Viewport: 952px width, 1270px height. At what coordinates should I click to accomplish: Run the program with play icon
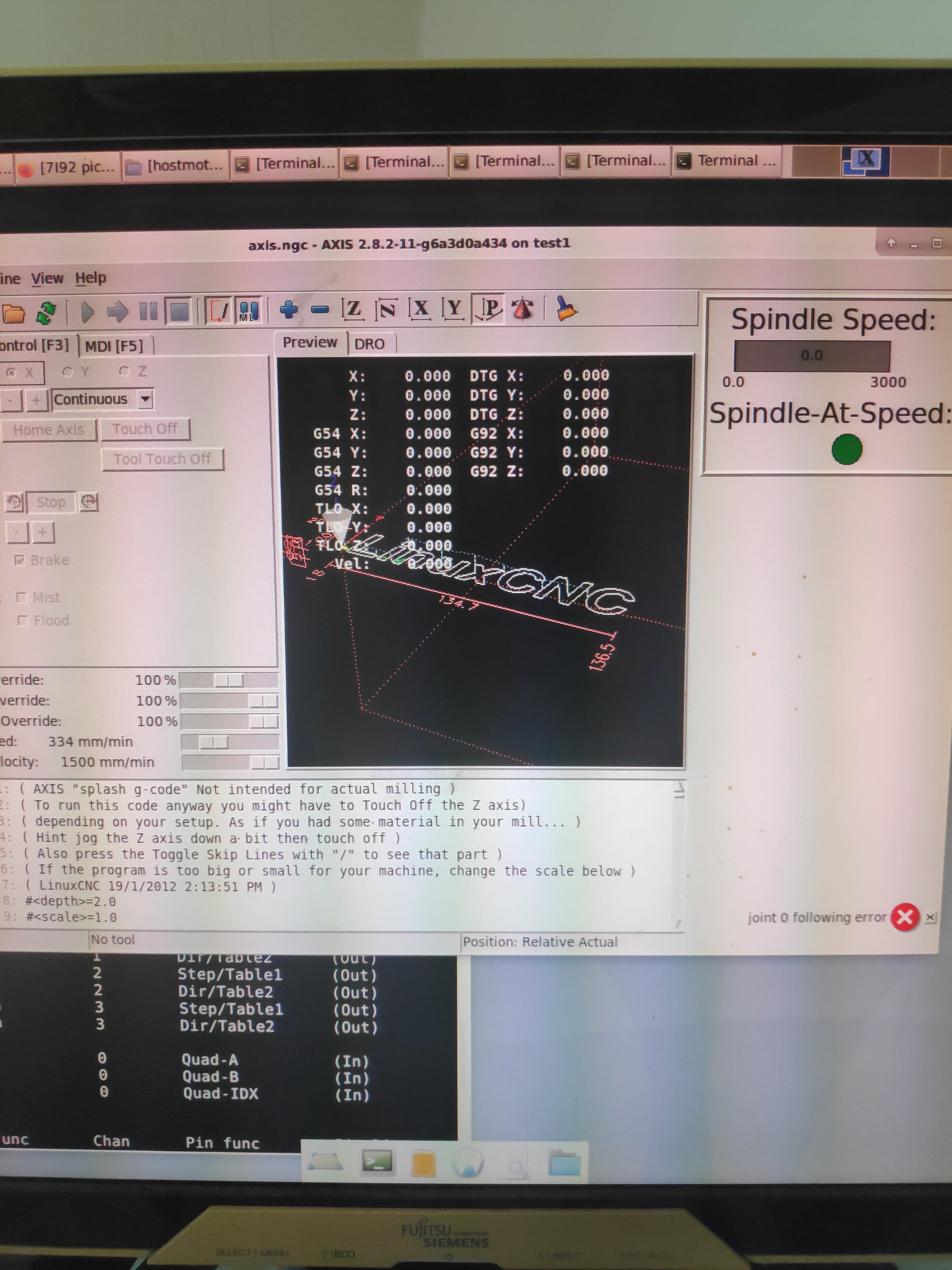87,312
